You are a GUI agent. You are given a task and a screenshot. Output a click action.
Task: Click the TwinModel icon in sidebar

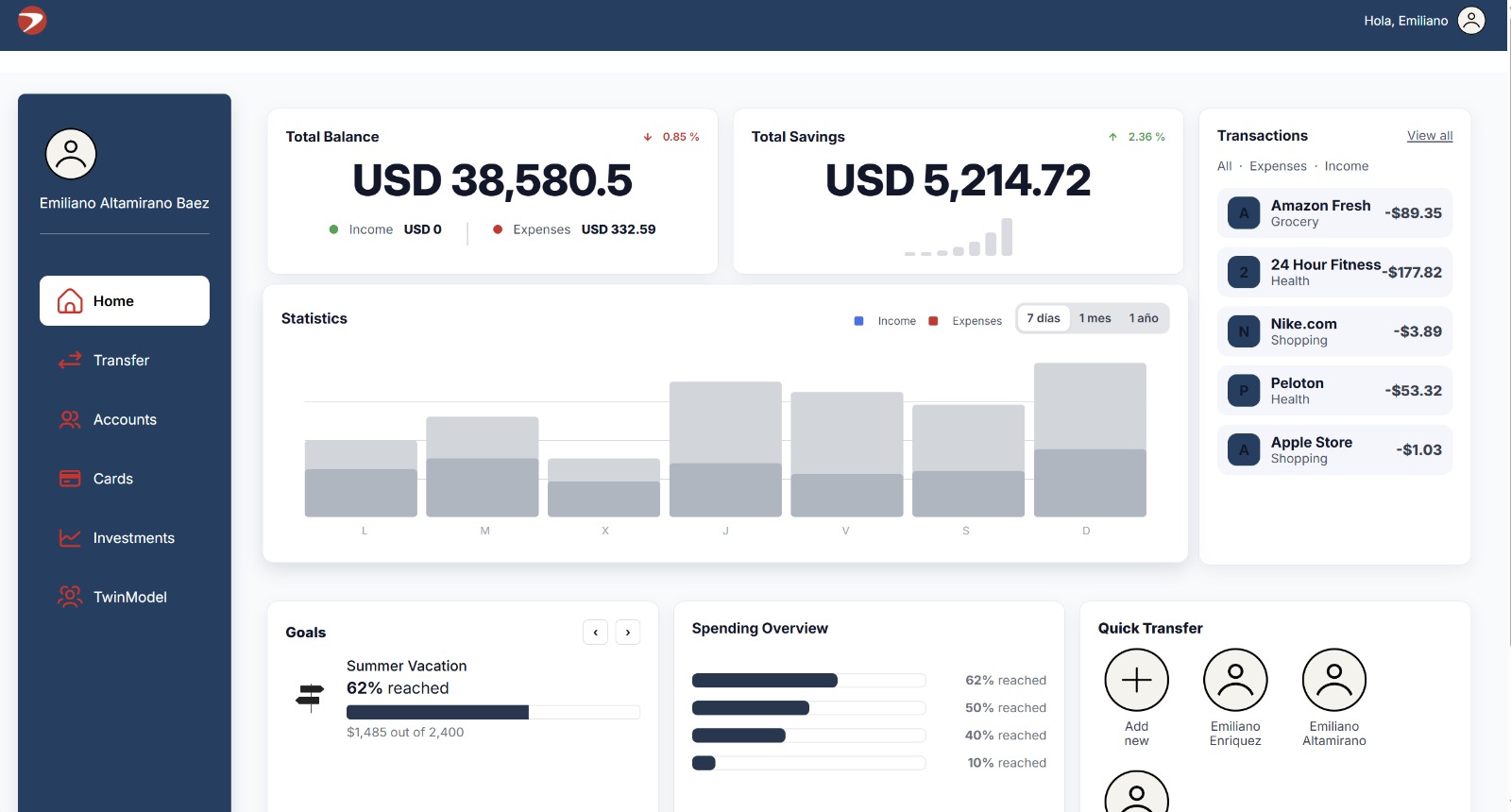(70, 597)
